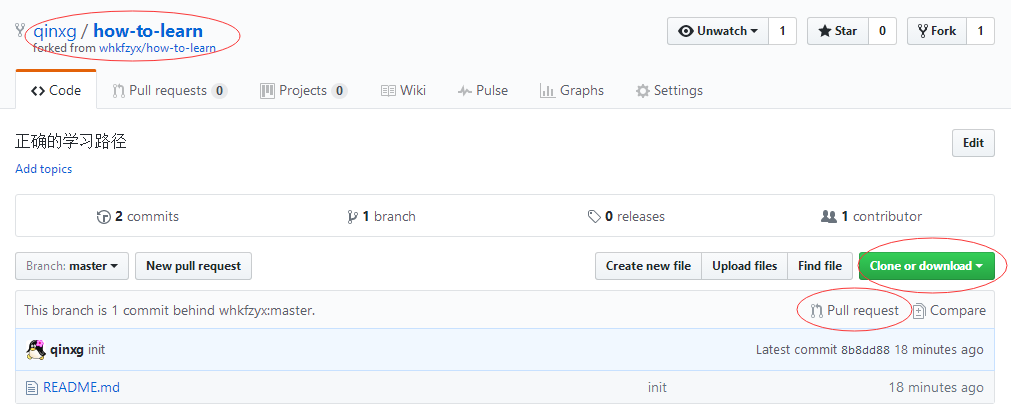Open the Branch: master dropdown
Viewport: 1011px width, 410px height.
[72, 266]
